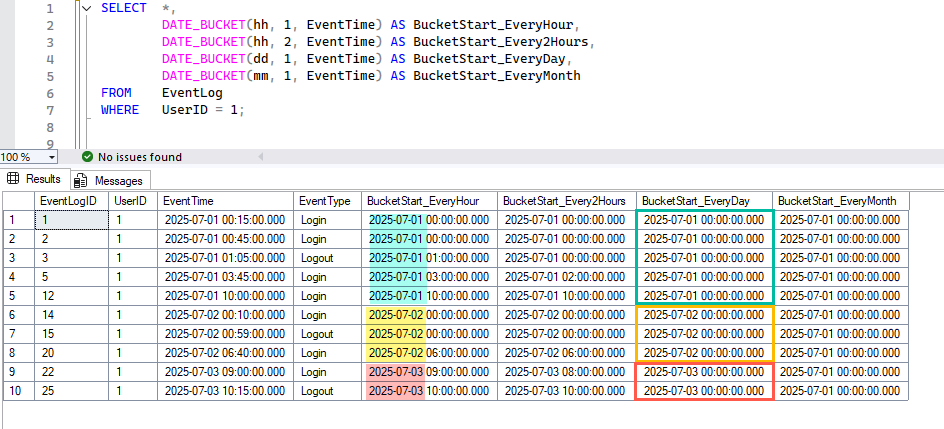Click the EventTime cell 2025-07-03 09:00:00.000
The height and width of the screenshot is (429, 944).
pyautogui.click(x=224, y=372)
